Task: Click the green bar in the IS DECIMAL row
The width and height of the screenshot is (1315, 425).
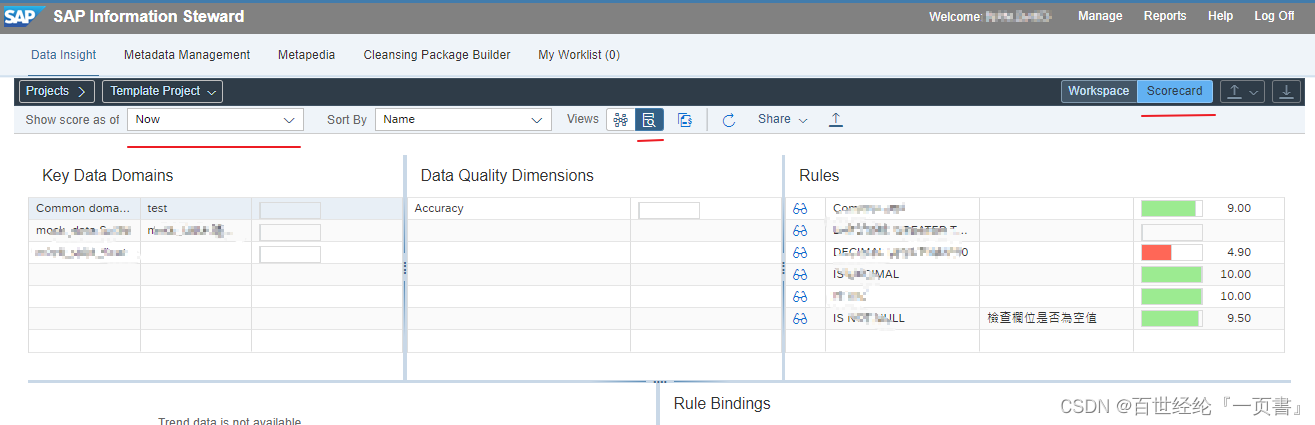Action: click(x=1172, y=274)
